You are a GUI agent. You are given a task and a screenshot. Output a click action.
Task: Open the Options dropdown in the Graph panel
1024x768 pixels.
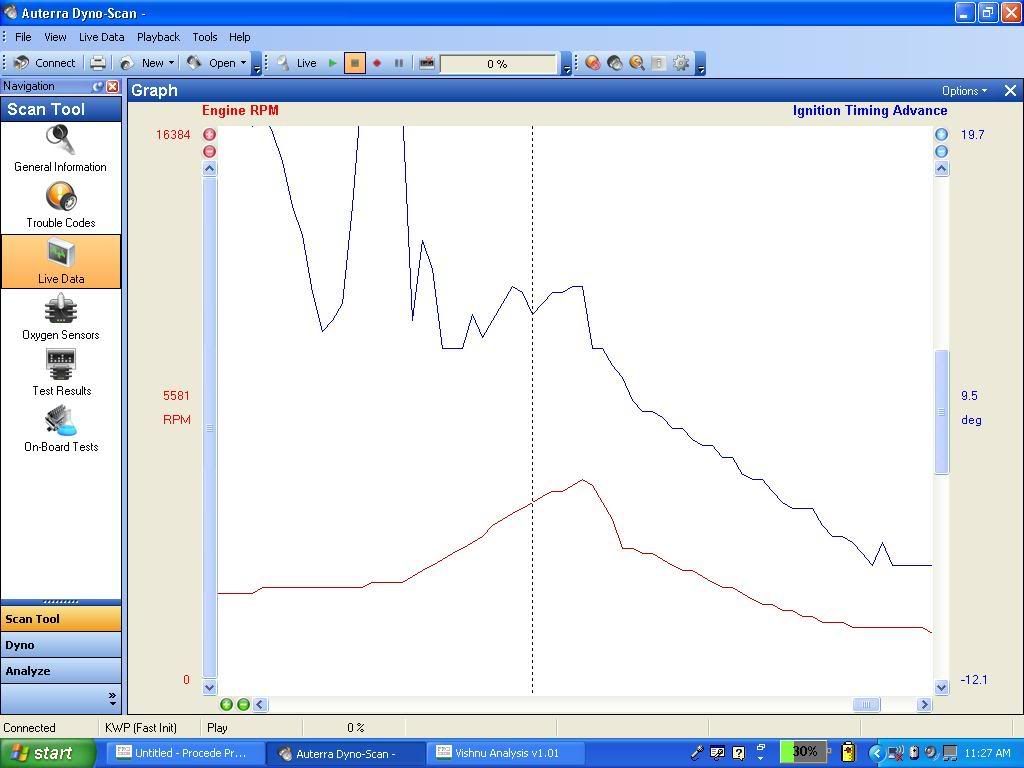click(x=961, y=90)
